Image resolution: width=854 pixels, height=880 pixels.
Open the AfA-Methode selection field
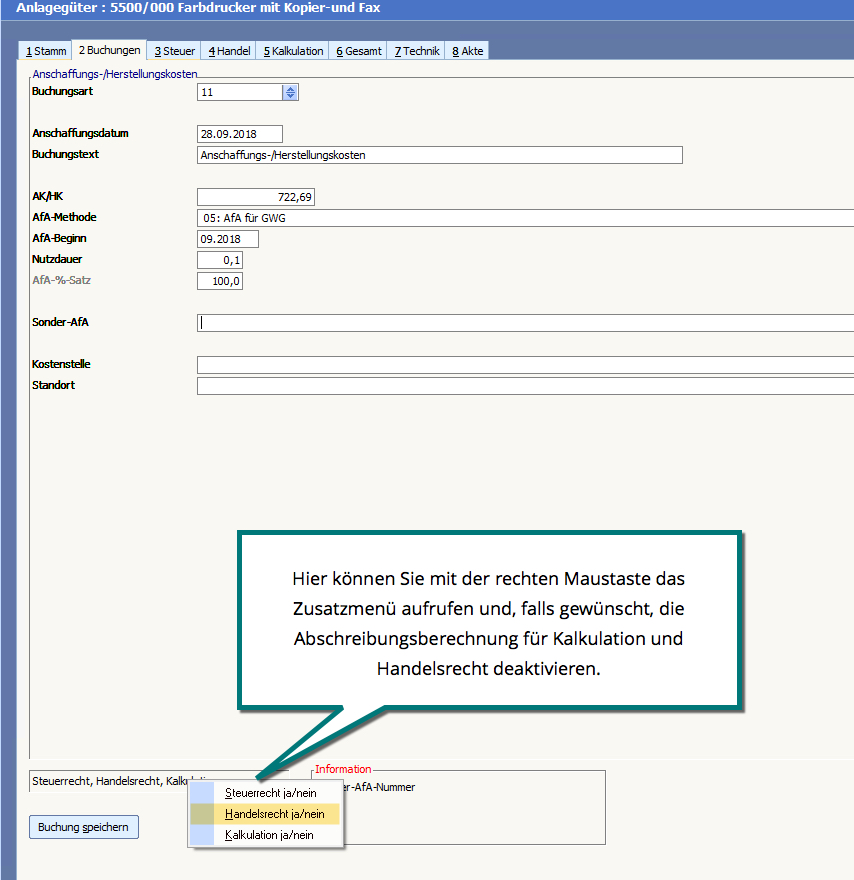point(525,218)
